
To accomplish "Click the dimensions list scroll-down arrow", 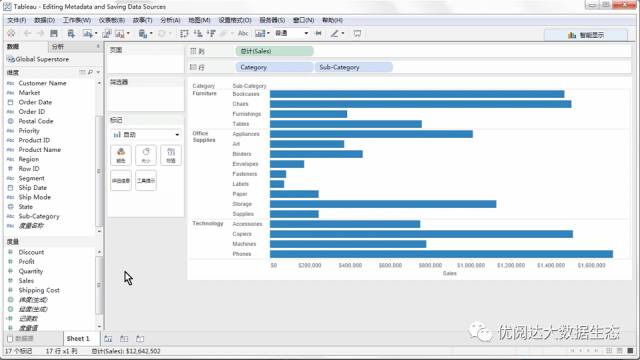I will (x=99, y=231).
